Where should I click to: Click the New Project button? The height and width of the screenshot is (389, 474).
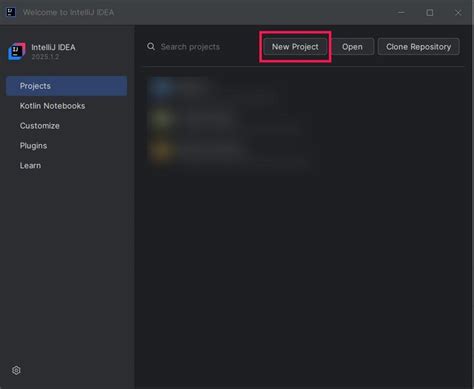point(295,47)
